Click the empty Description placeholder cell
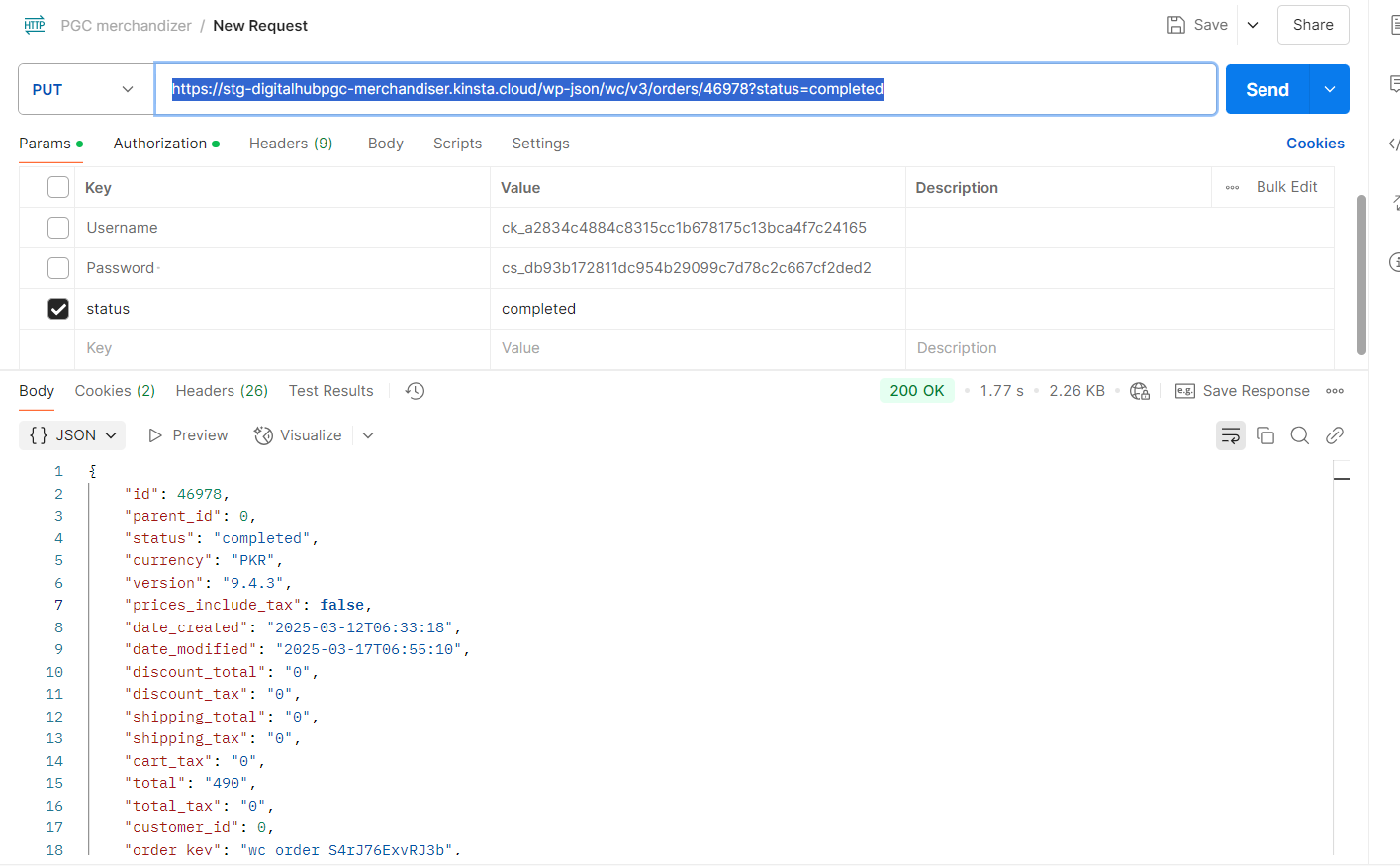The height and width of the screenshot is (866, 1400). (1119, 348)
